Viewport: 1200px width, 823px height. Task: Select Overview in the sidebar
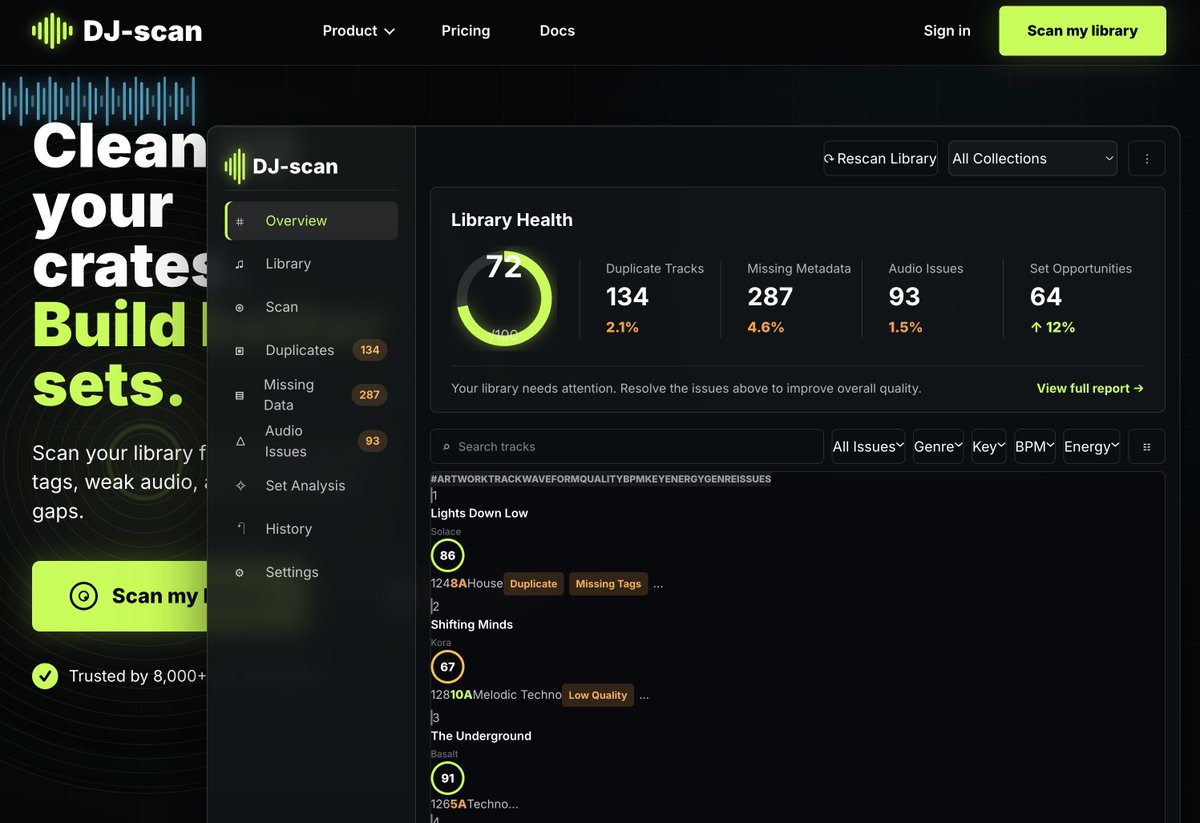tap(311, 221)
